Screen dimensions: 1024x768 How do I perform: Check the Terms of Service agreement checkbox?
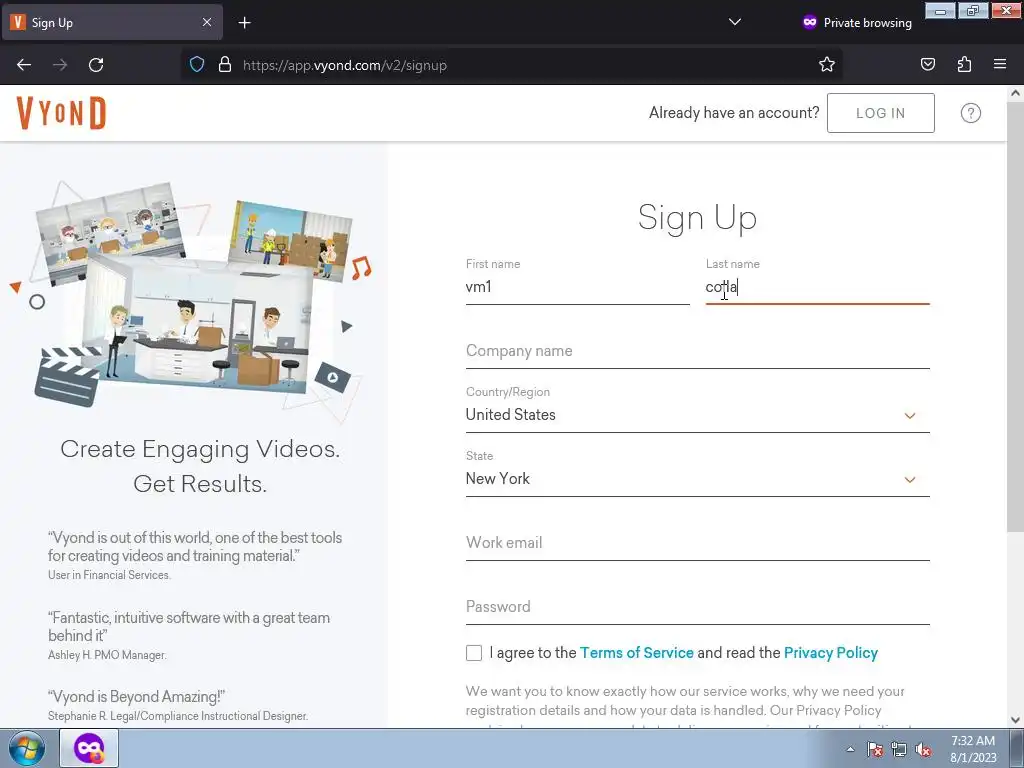pyautogui.click(x=474, y=653)
